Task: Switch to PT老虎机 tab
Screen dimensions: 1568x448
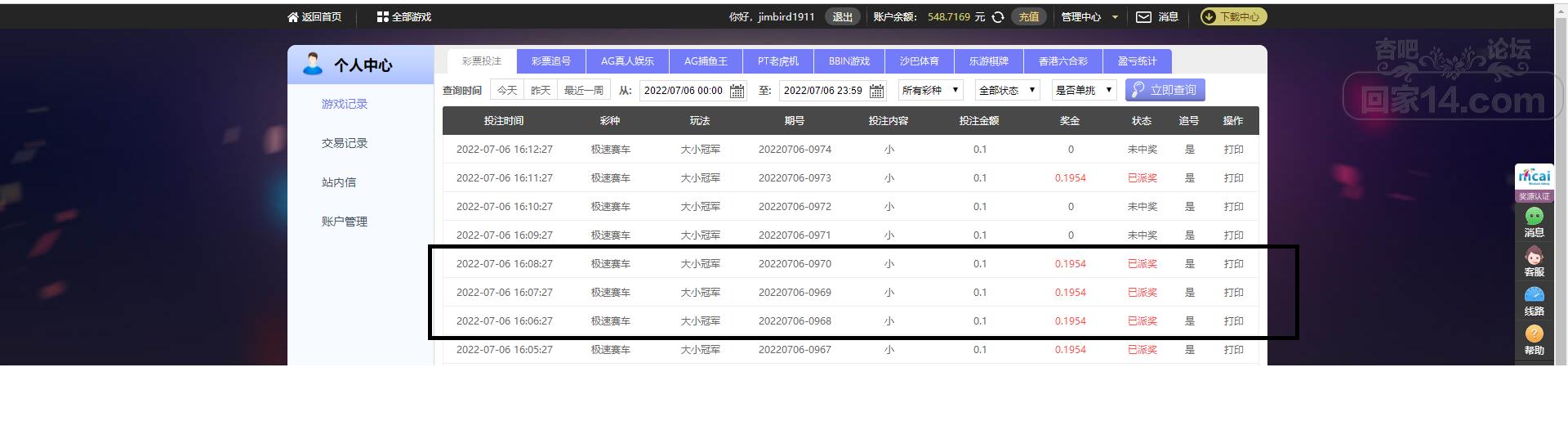Action: click(x=778, y=61)
